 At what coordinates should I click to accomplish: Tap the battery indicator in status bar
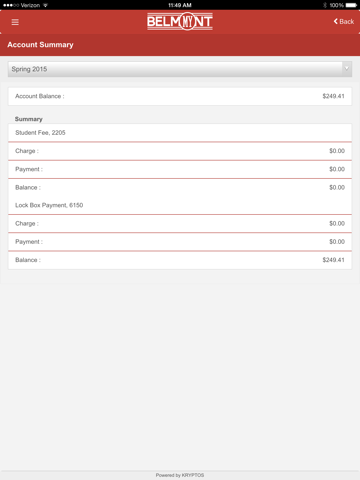point(351,5)
